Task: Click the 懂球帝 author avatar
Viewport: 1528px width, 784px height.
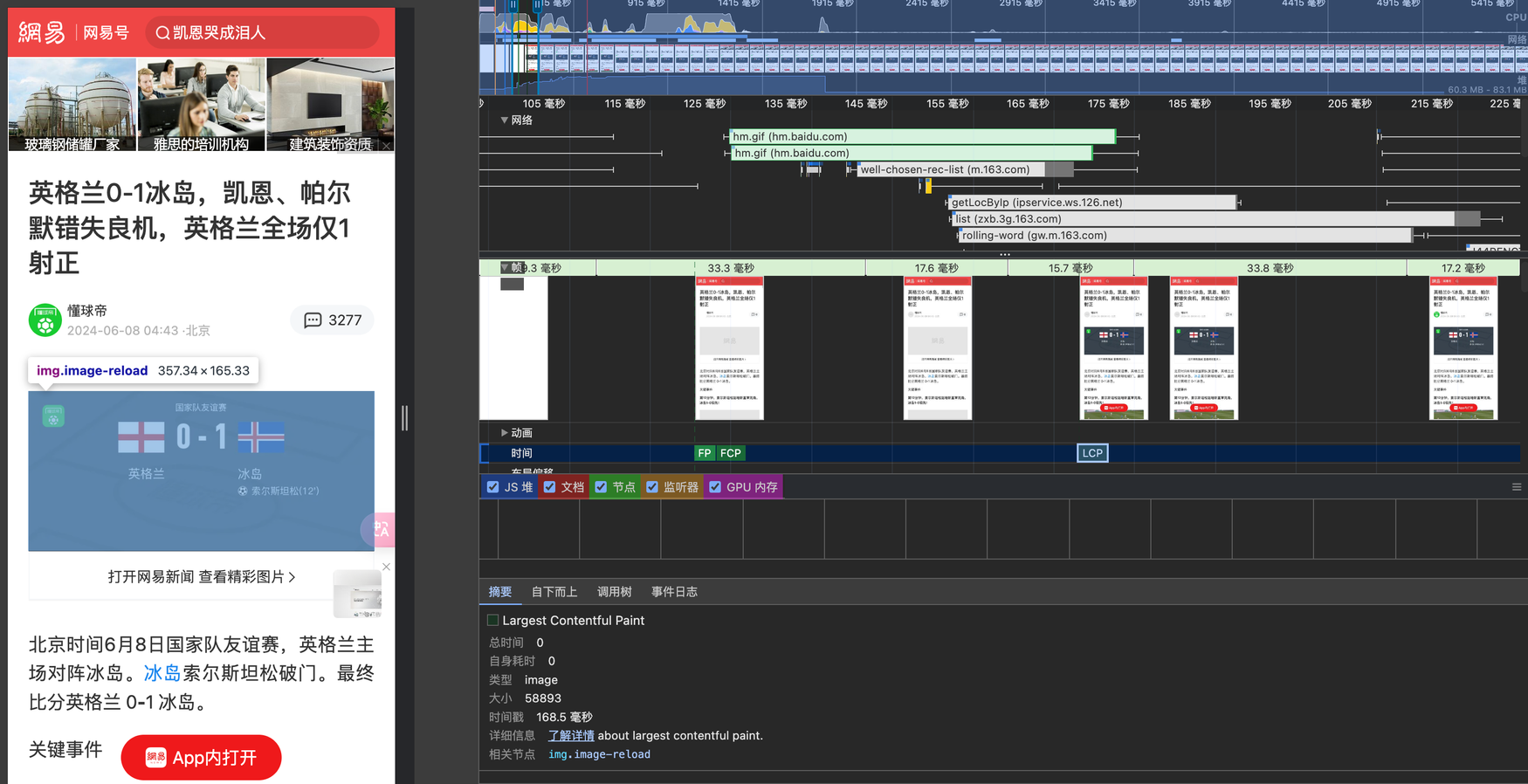Action: (45, 320)
